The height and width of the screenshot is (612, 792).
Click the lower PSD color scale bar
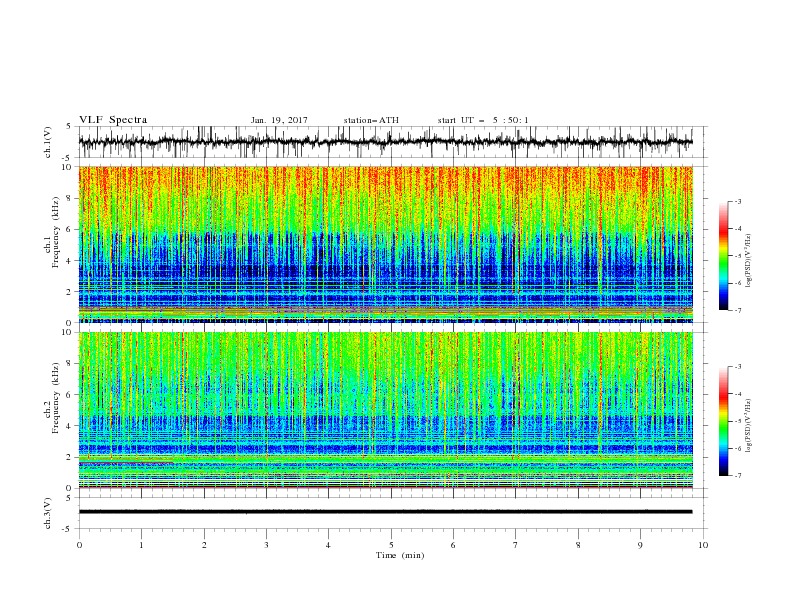(723, 421)
